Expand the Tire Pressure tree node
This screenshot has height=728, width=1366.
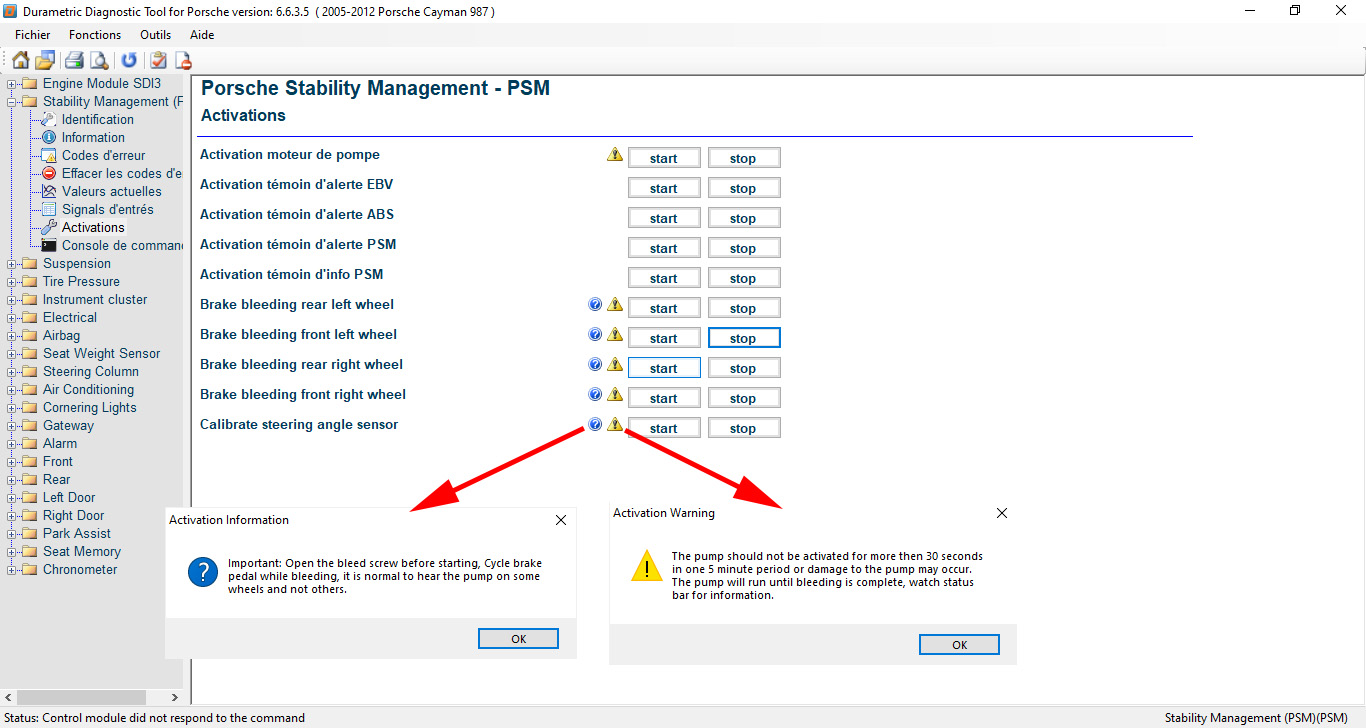tap(11, 282)
